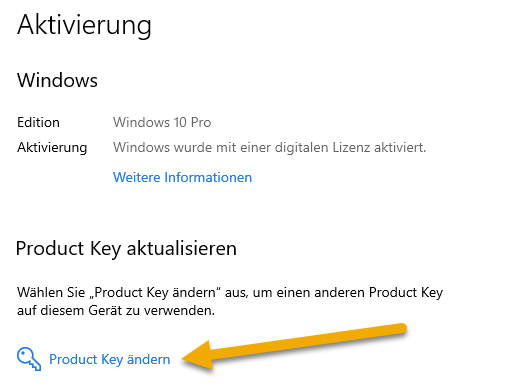Click the Edition label

38,122
